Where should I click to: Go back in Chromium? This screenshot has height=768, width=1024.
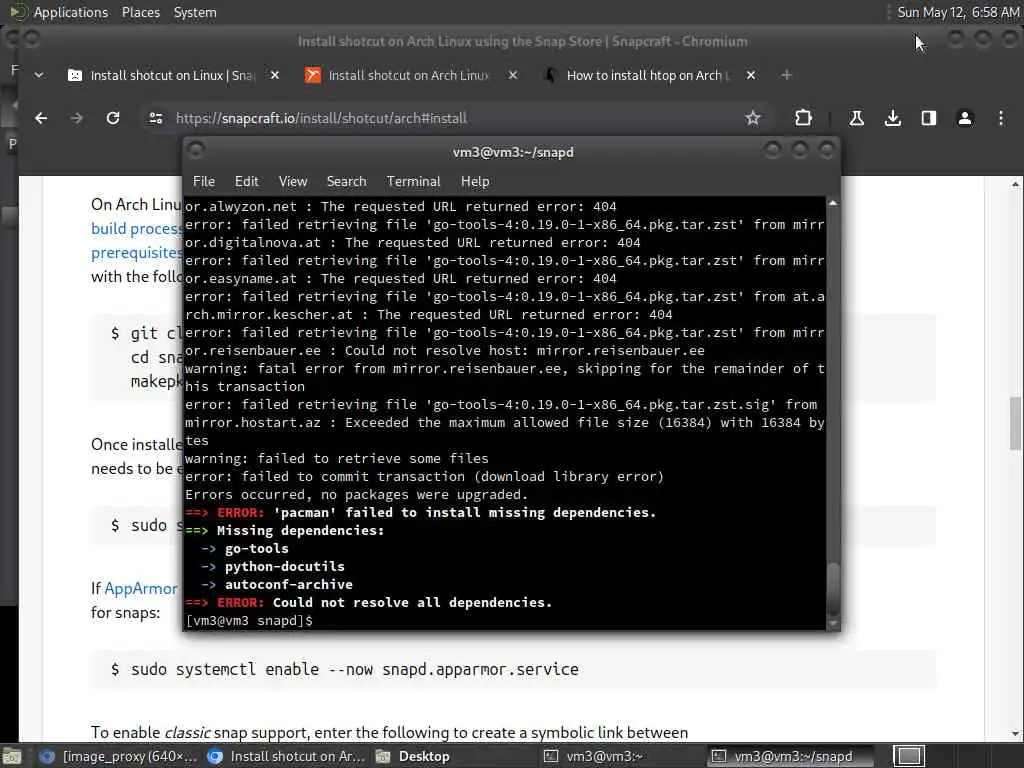41,118
